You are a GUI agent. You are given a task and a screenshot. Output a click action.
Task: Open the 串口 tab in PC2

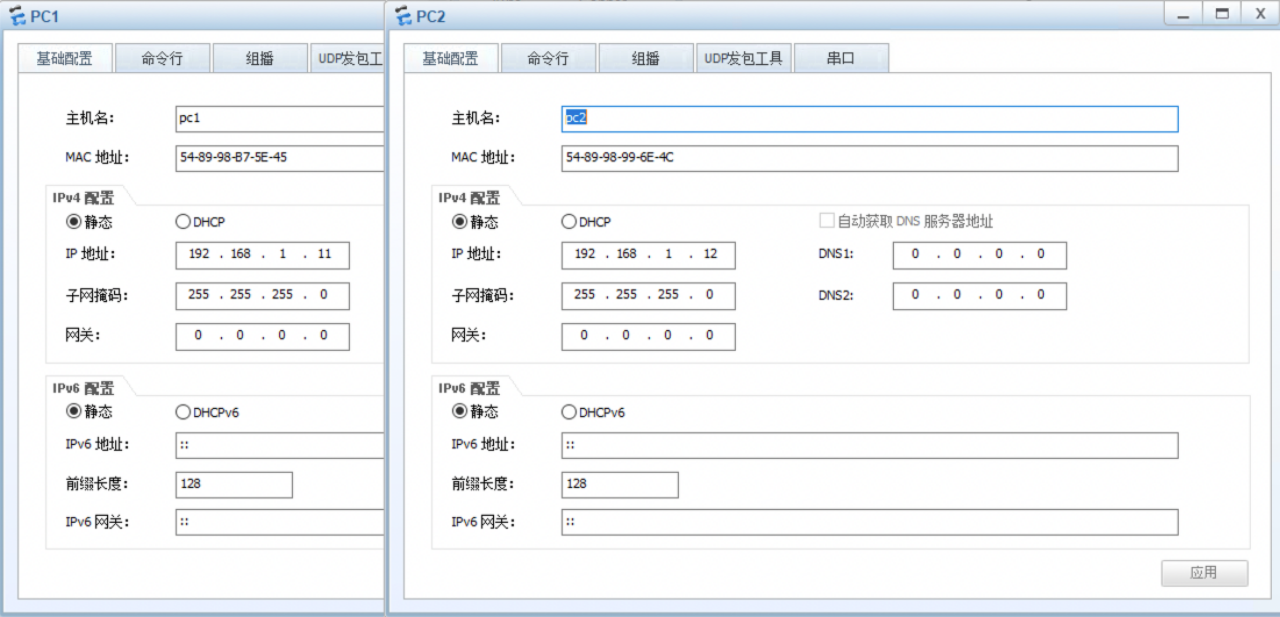[x=841, y=59]
